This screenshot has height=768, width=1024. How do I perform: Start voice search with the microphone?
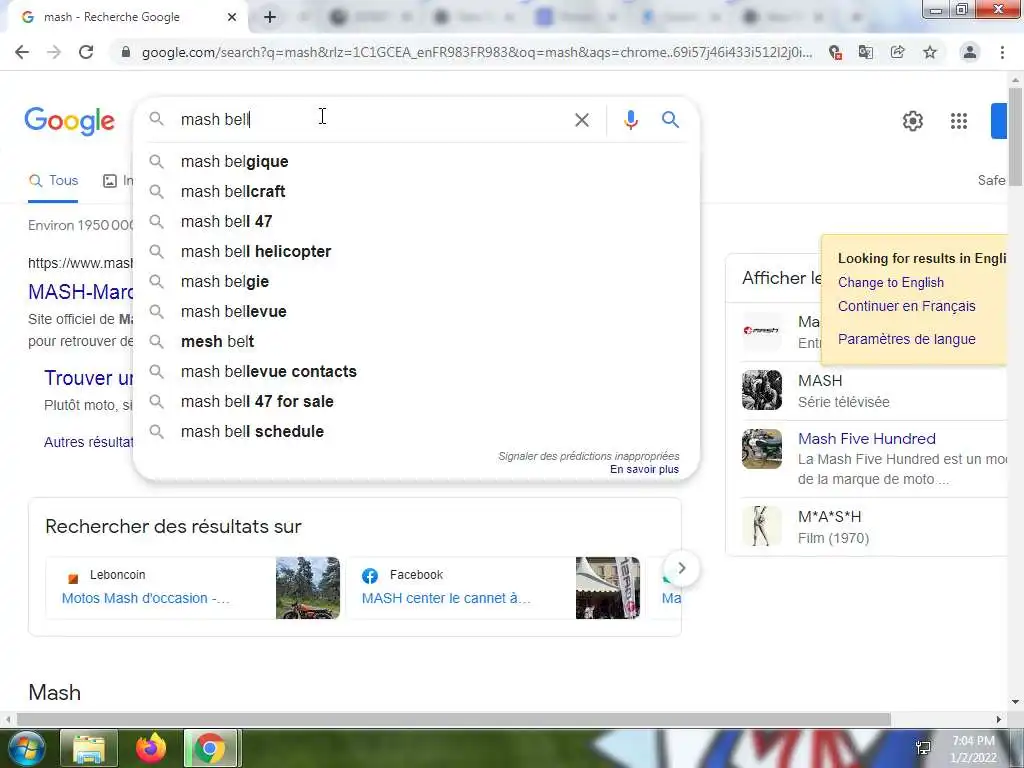tap(630, 120)
